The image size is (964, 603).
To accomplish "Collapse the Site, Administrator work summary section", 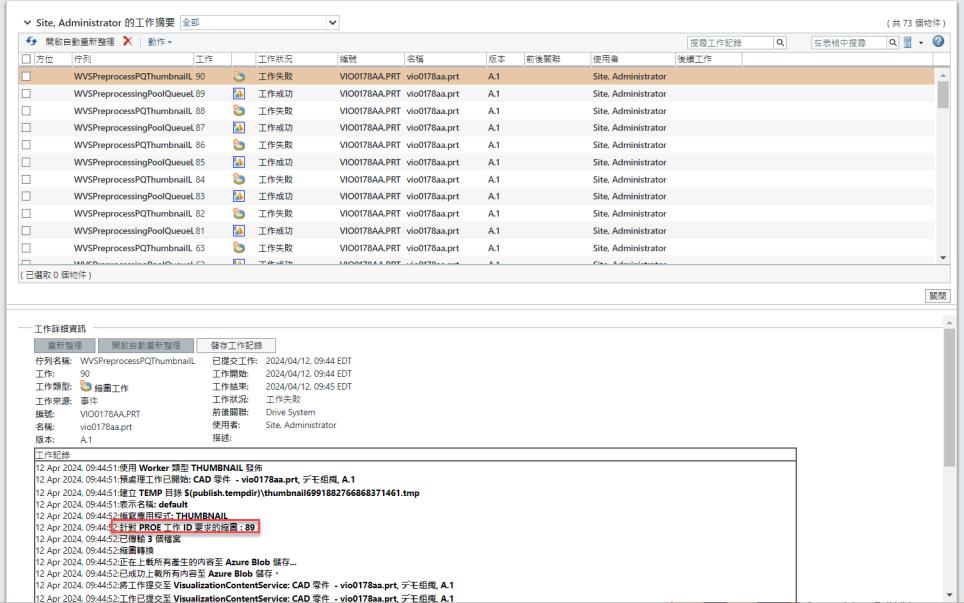I will 27,23.
